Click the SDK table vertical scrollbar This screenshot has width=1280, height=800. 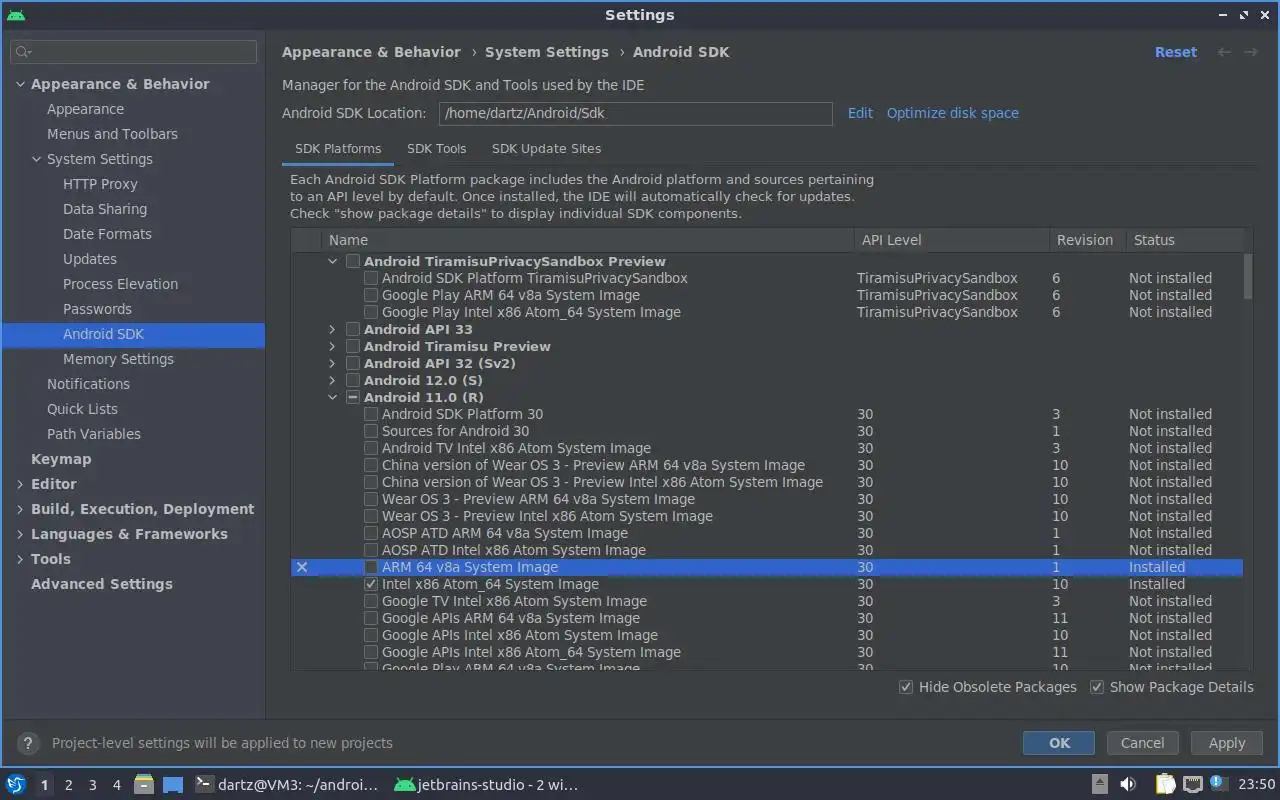[x=1247, y=276]
